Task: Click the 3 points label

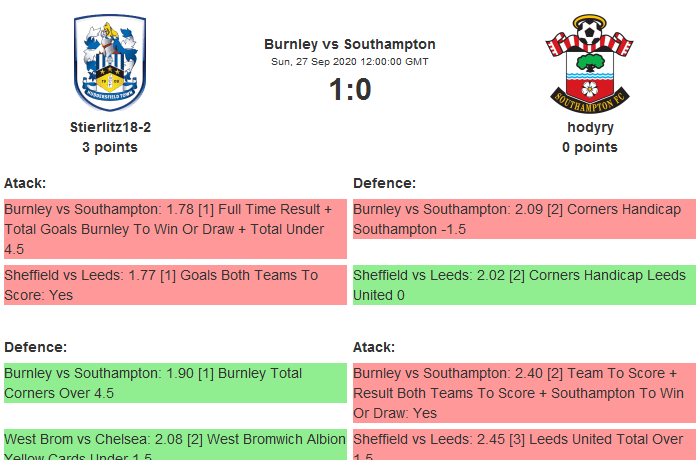Action: [x=110, y=147]
